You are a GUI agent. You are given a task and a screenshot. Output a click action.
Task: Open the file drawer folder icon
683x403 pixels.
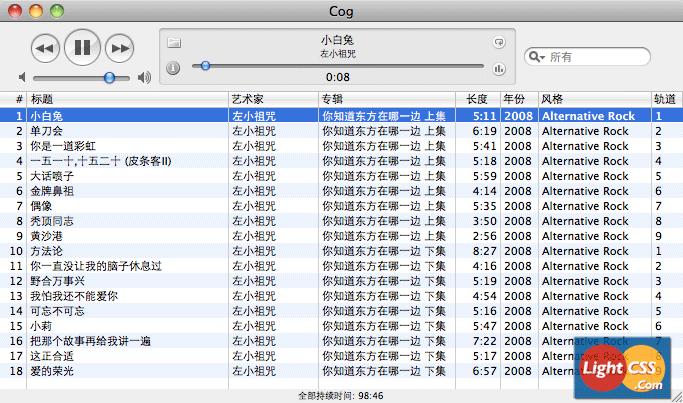point(173,42)
